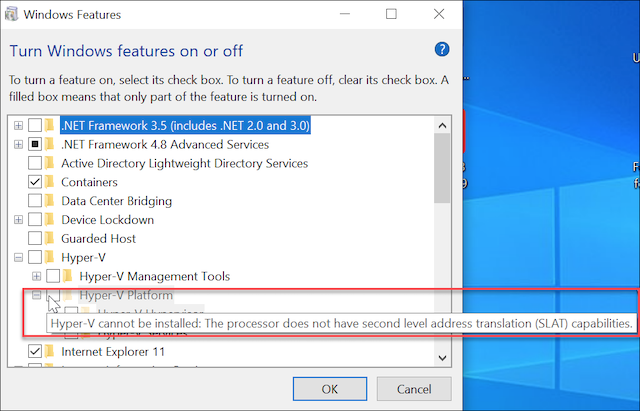The height and width of the screenshot is (411, 640).
Task: Click the folder icon beside Internet Explorer 11
Action: 49,351
